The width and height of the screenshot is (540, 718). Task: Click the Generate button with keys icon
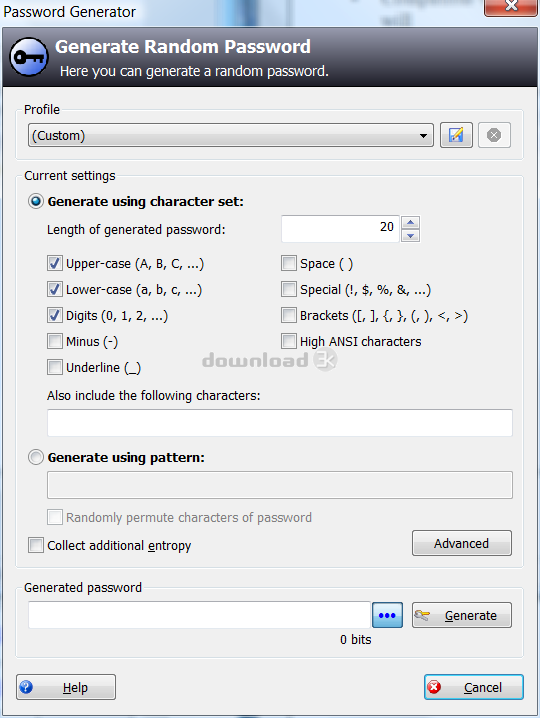(x=462, y=615)
